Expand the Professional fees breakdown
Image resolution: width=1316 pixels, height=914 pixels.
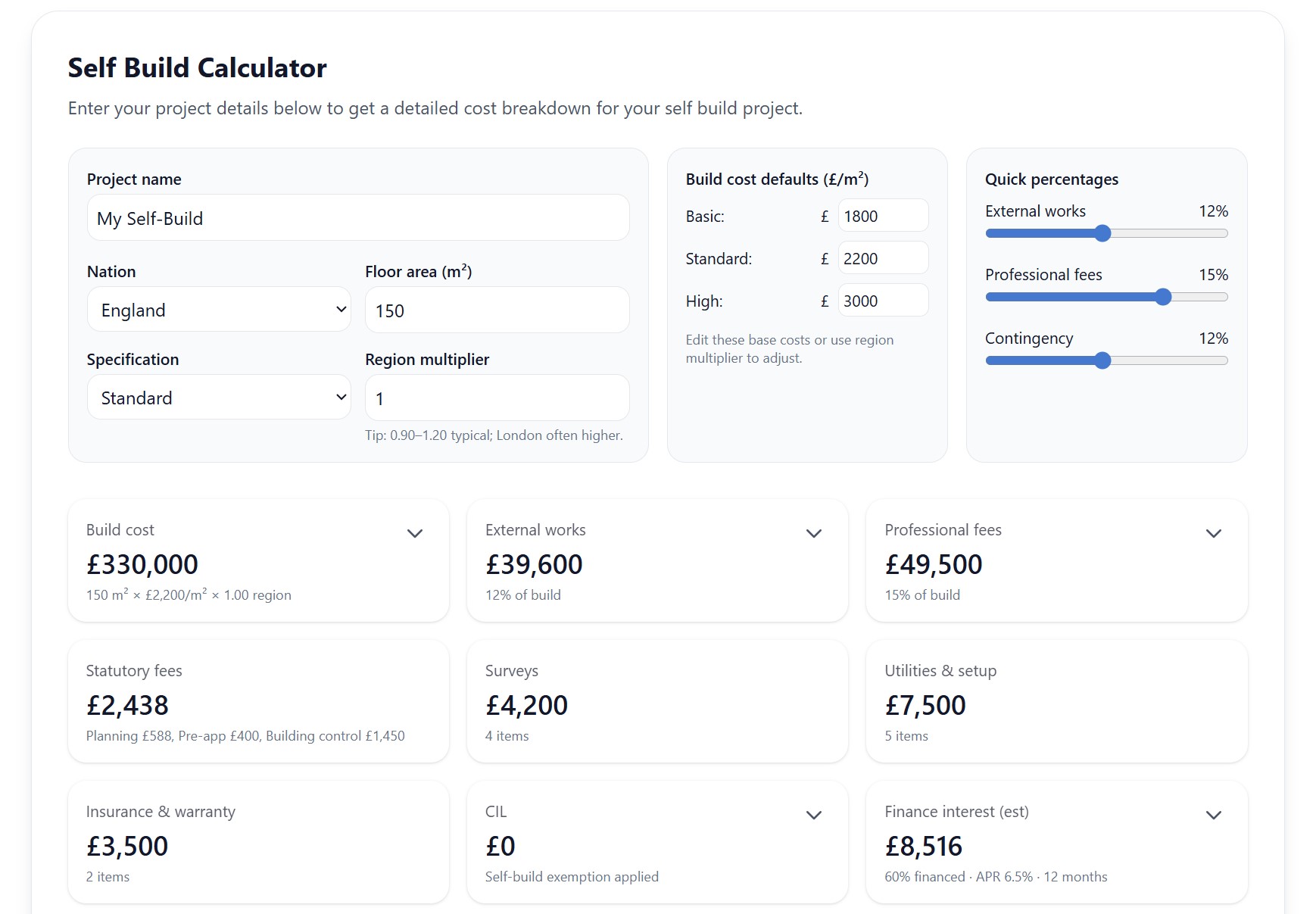click(1213, 534)
